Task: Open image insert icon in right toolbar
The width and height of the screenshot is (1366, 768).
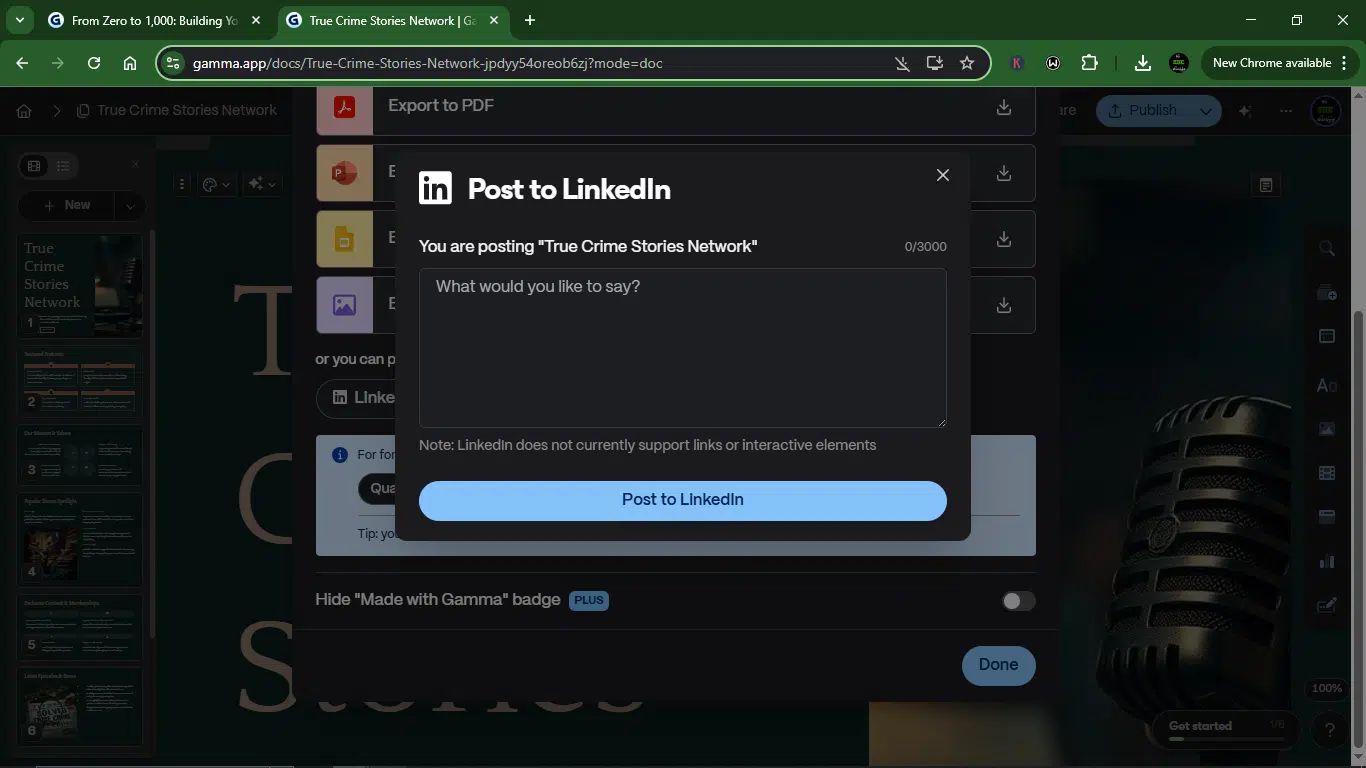Action: pyautogui.click(x=1327, y=429)
